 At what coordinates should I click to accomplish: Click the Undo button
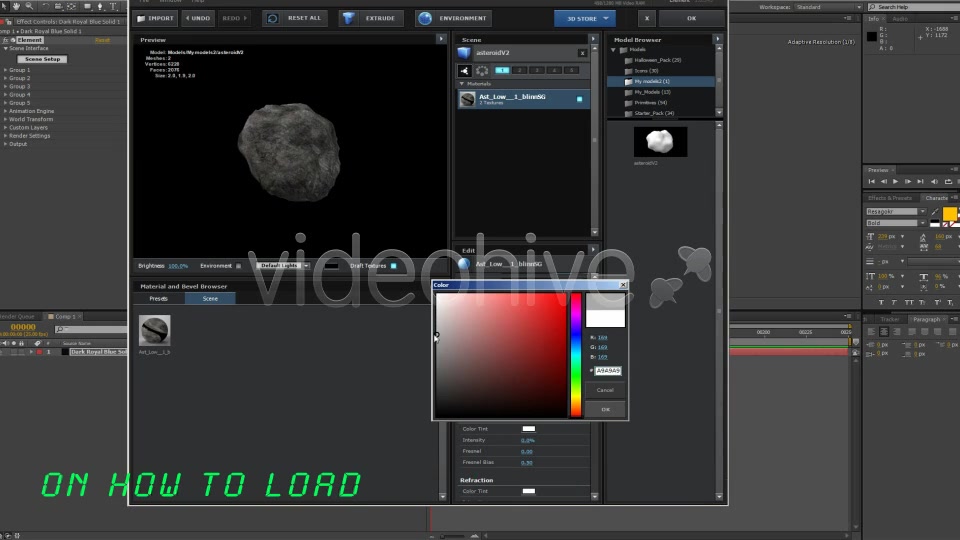pyautogui.click(x=198, y=18)
